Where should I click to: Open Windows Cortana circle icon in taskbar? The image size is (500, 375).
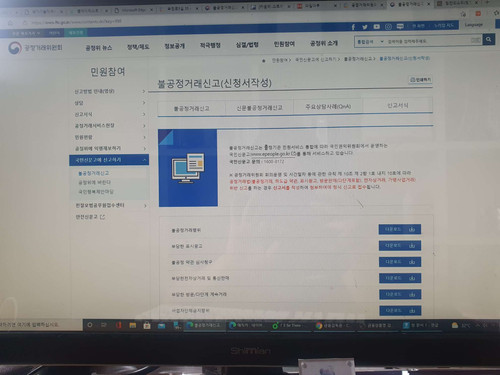tap(90, 325)
